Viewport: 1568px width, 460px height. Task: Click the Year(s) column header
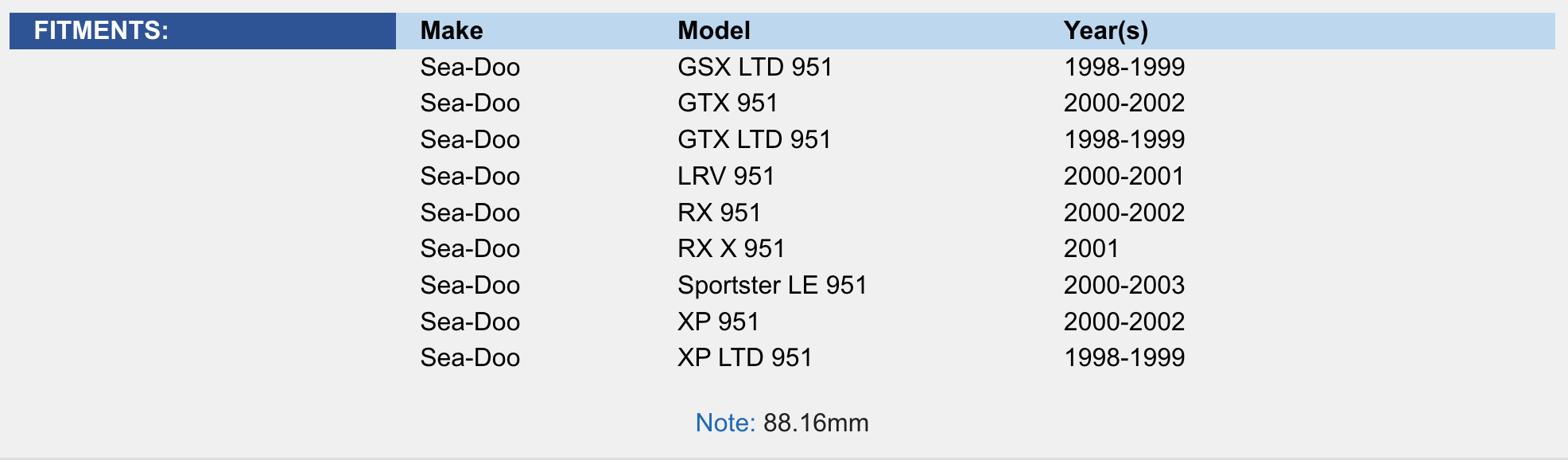point(1105,31)
